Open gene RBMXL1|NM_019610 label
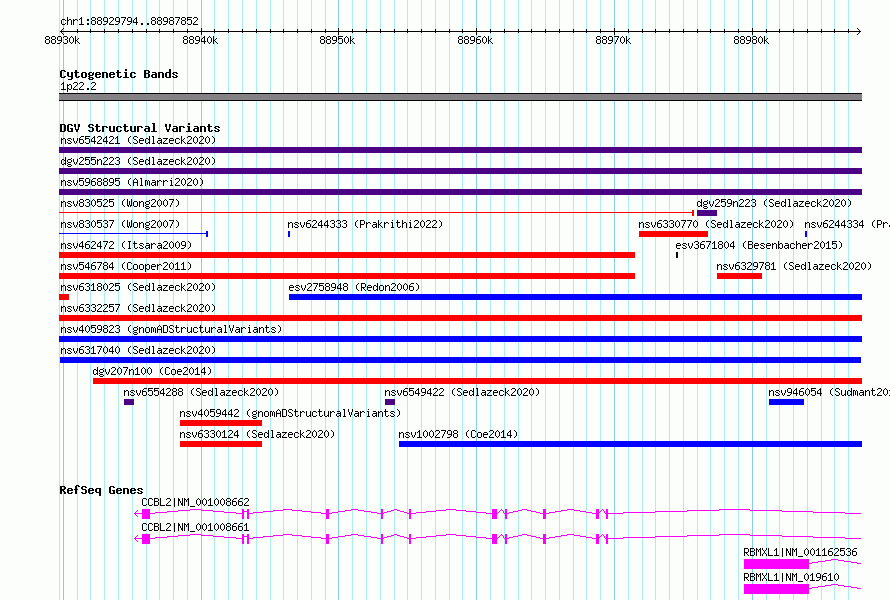This screenshot has width=890, height=600. pyautogui.click(x=791, y=577)
